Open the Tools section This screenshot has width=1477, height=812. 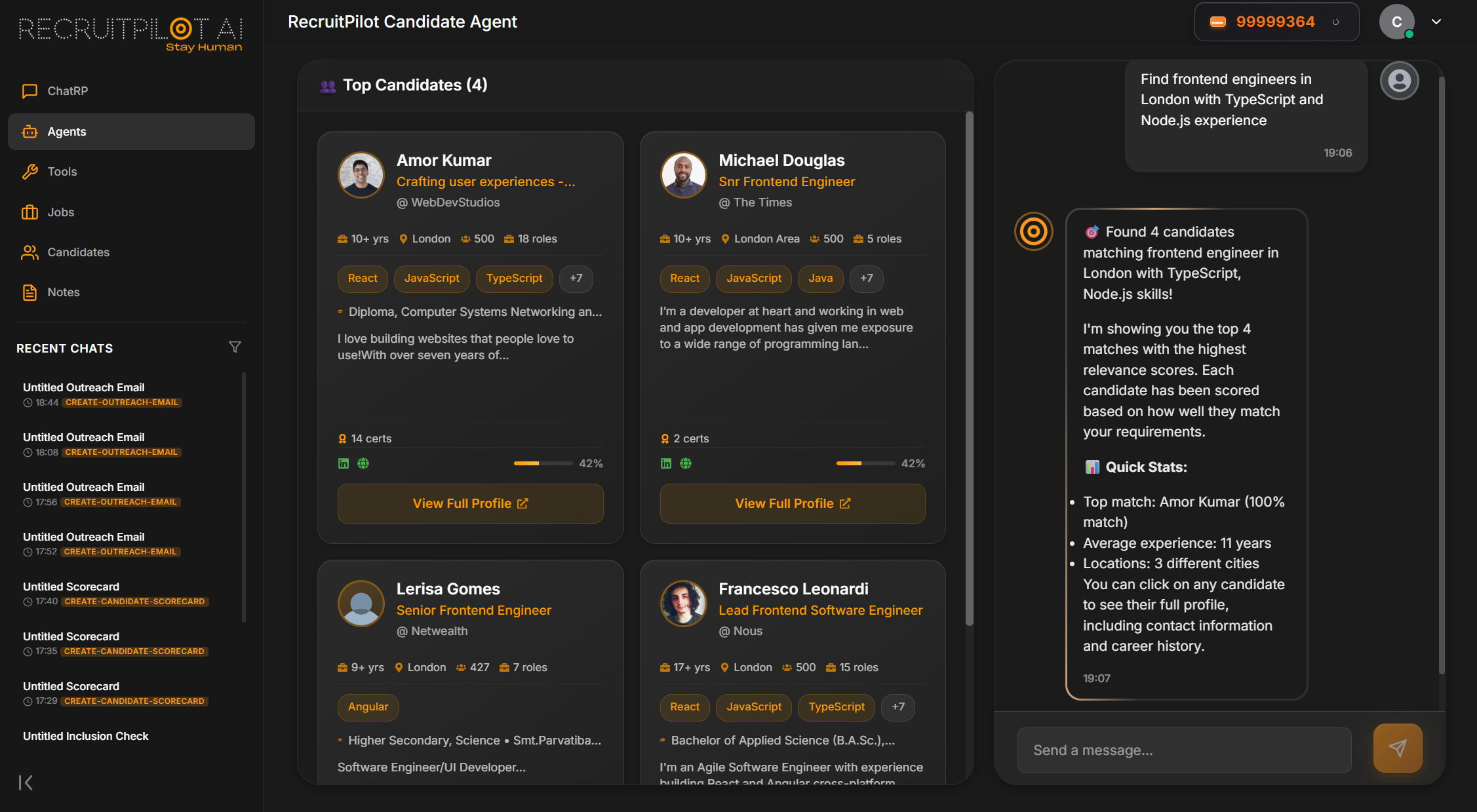point(131,172)
